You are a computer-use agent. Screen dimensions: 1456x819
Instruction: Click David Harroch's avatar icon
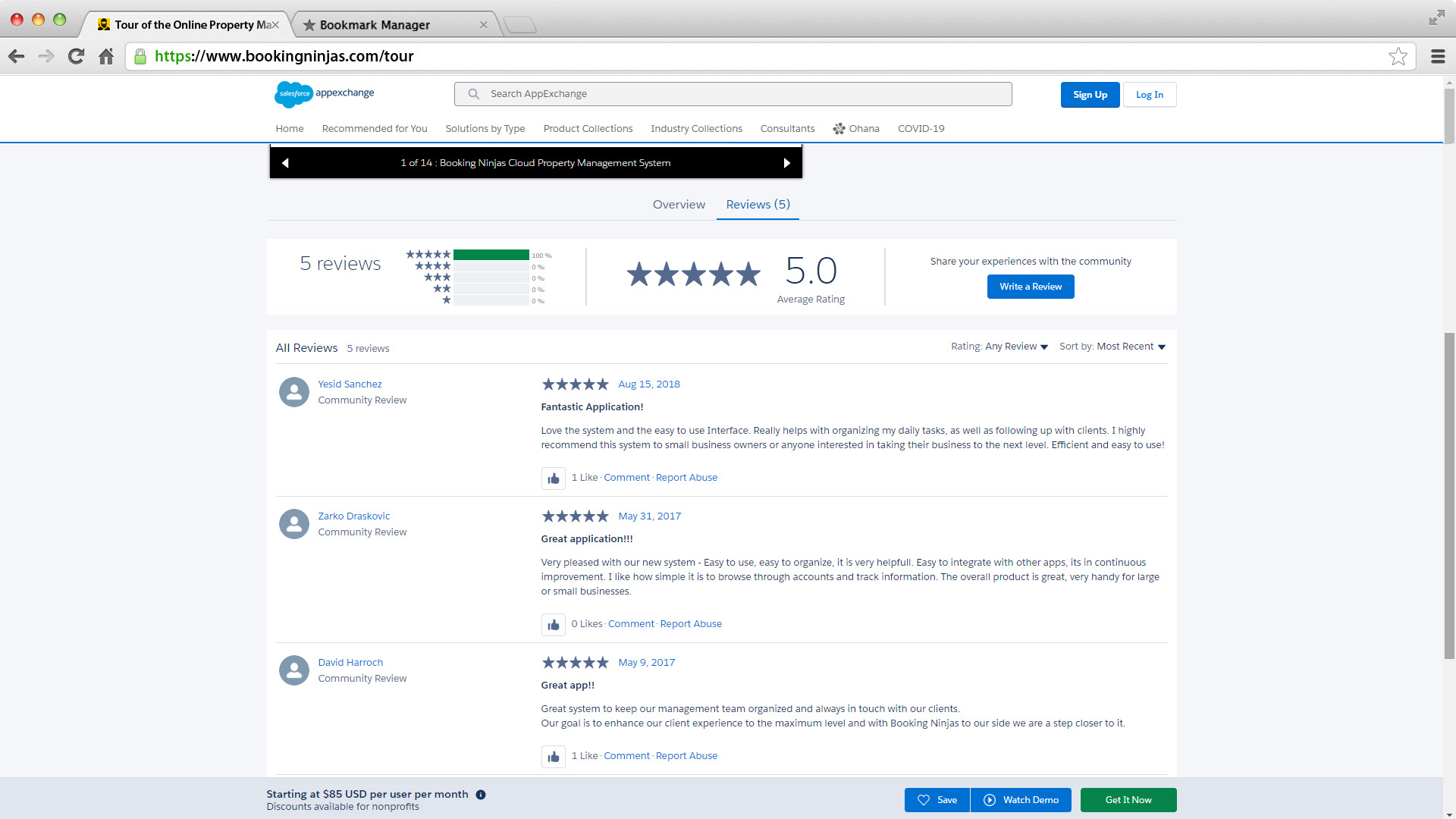(294, 670)
